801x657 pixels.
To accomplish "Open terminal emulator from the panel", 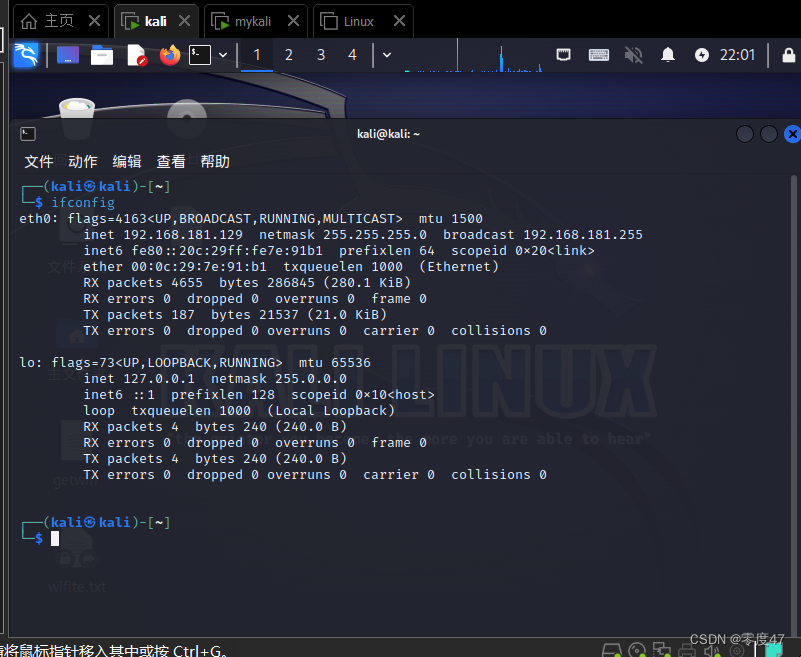I will click(x=200, y=55).
